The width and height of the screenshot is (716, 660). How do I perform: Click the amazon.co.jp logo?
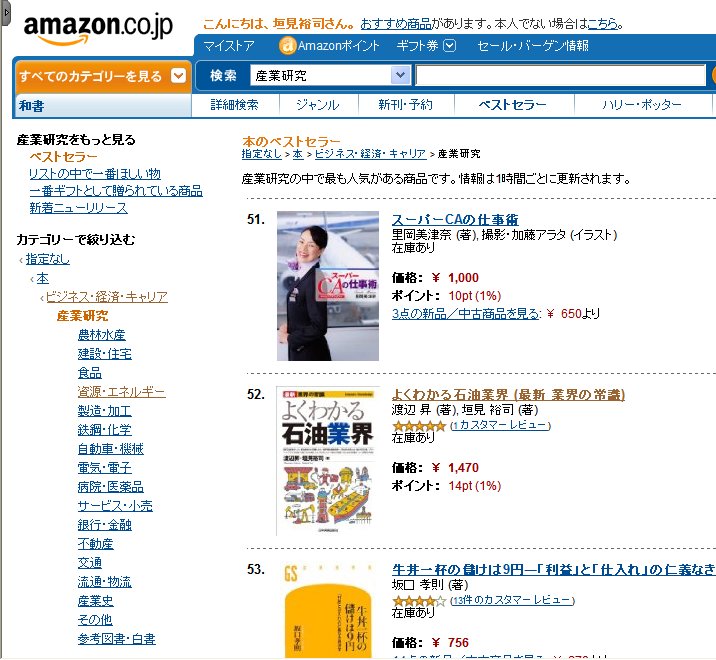click(98, 28)
